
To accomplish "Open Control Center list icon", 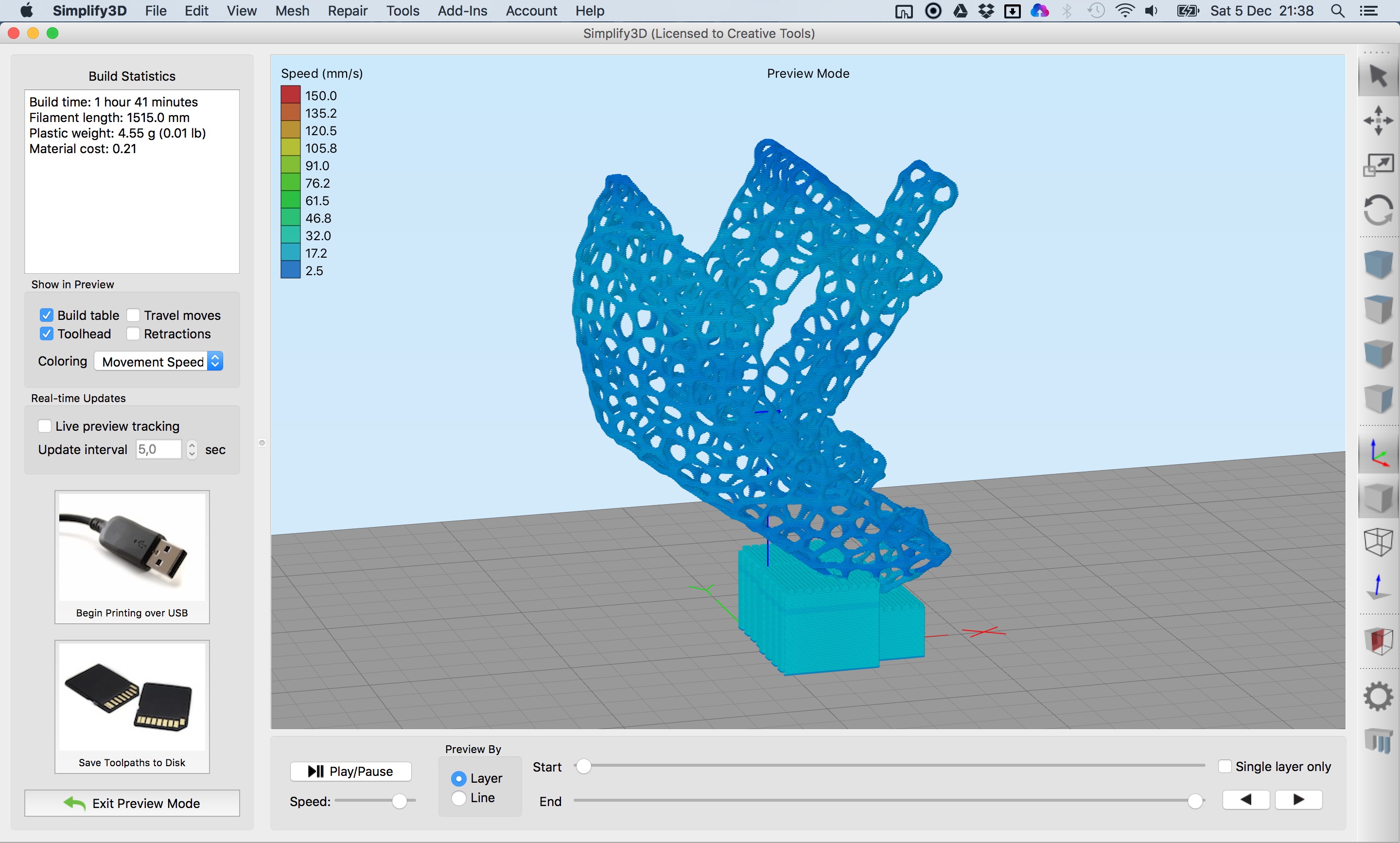I will click(1369, 11).
